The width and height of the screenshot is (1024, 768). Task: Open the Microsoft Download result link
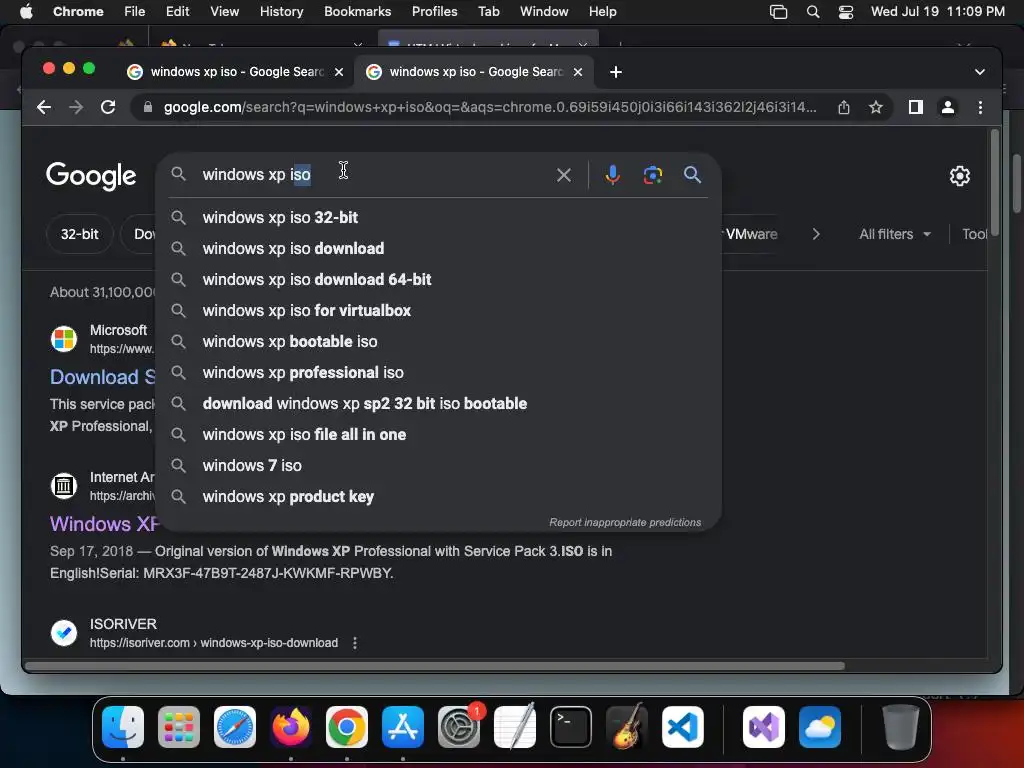tap(103, 377)
